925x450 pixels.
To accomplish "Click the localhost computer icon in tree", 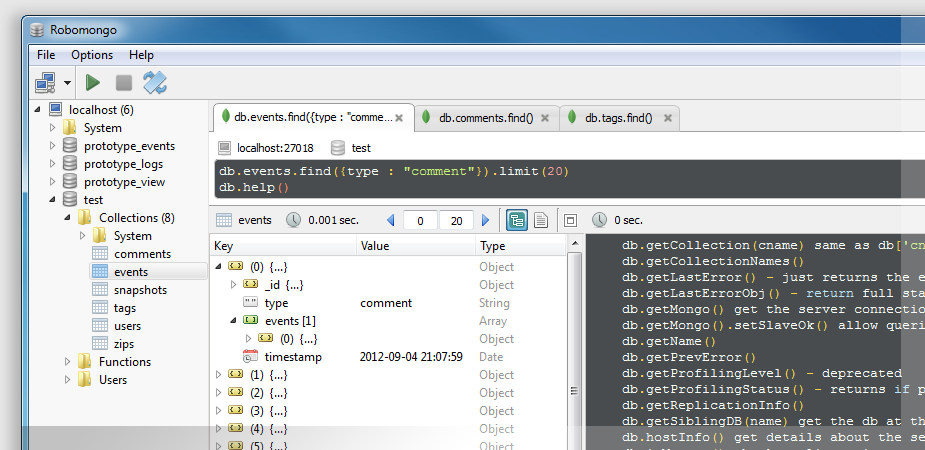I will pyautogui.click(x=55, y=110).
